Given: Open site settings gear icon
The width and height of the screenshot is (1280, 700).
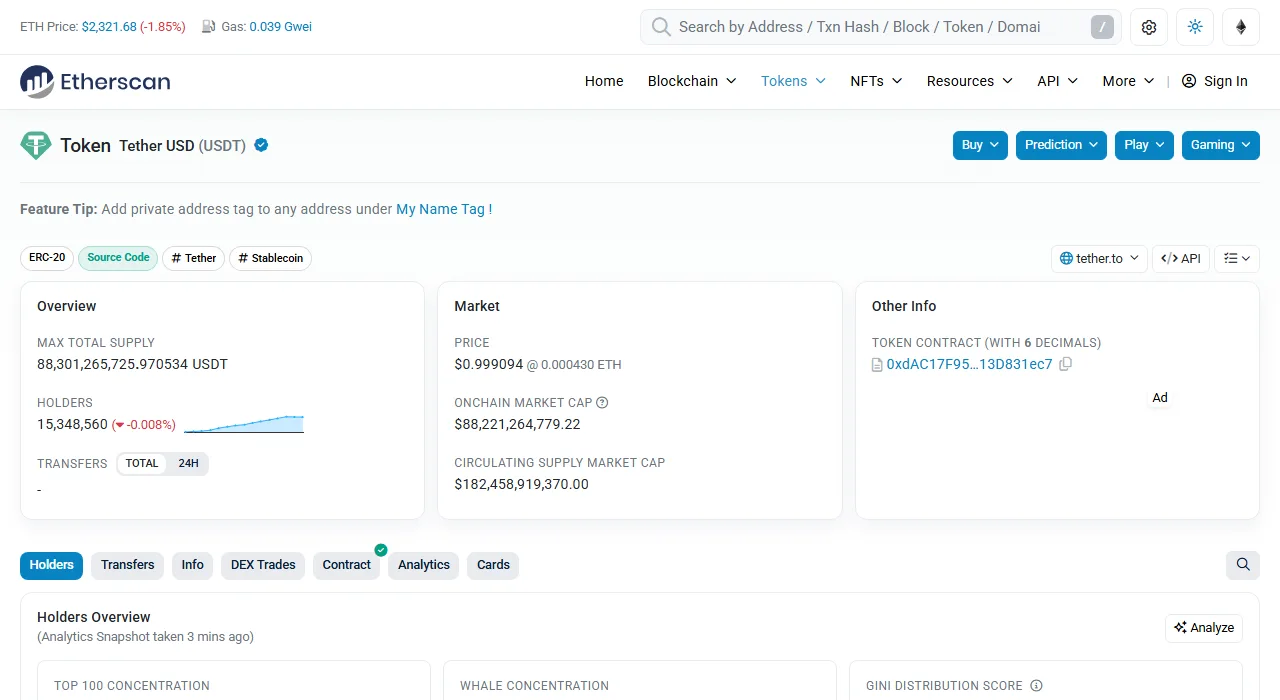Looking at the screenshot, I should click(x=1149, y=27).
